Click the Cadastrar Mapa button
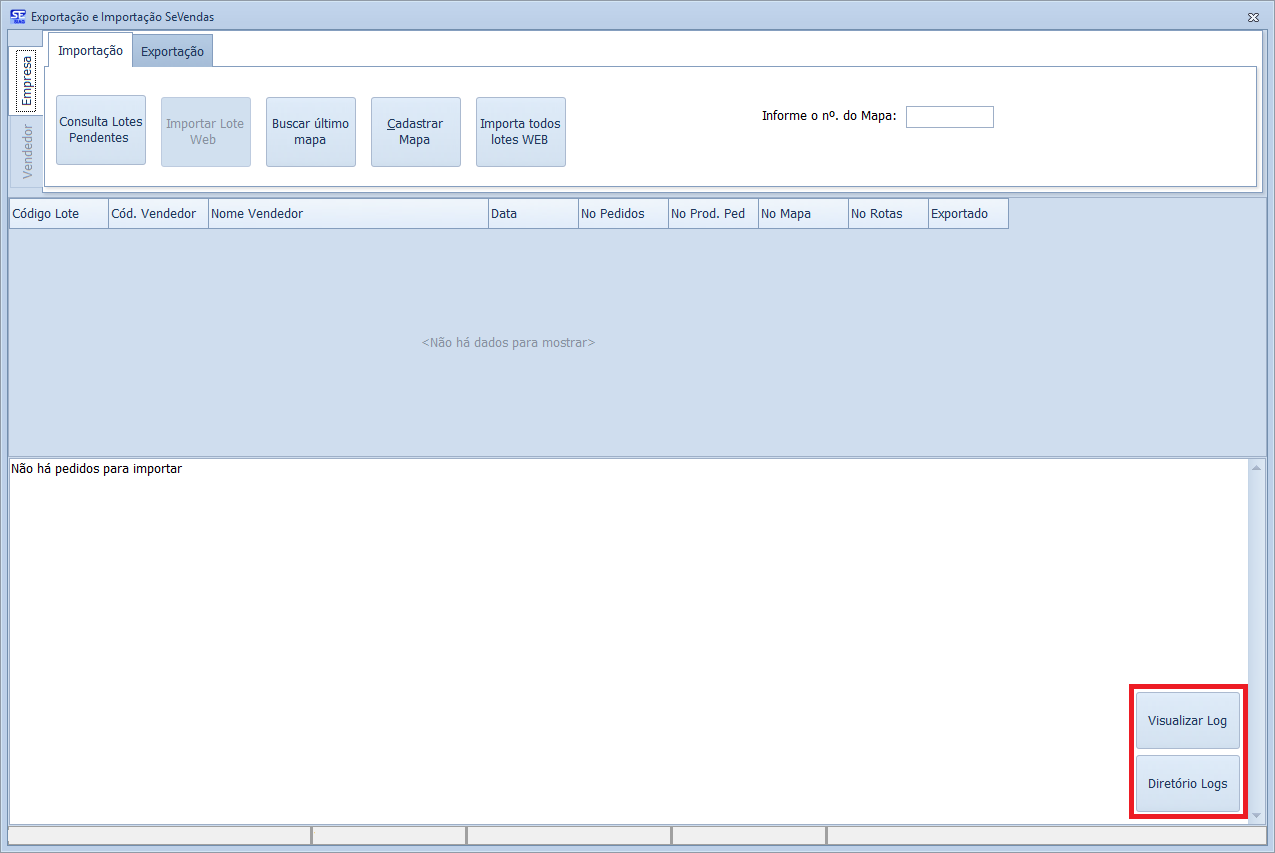This screenshot has height=853, width=1275. click(x=415, y=132)
